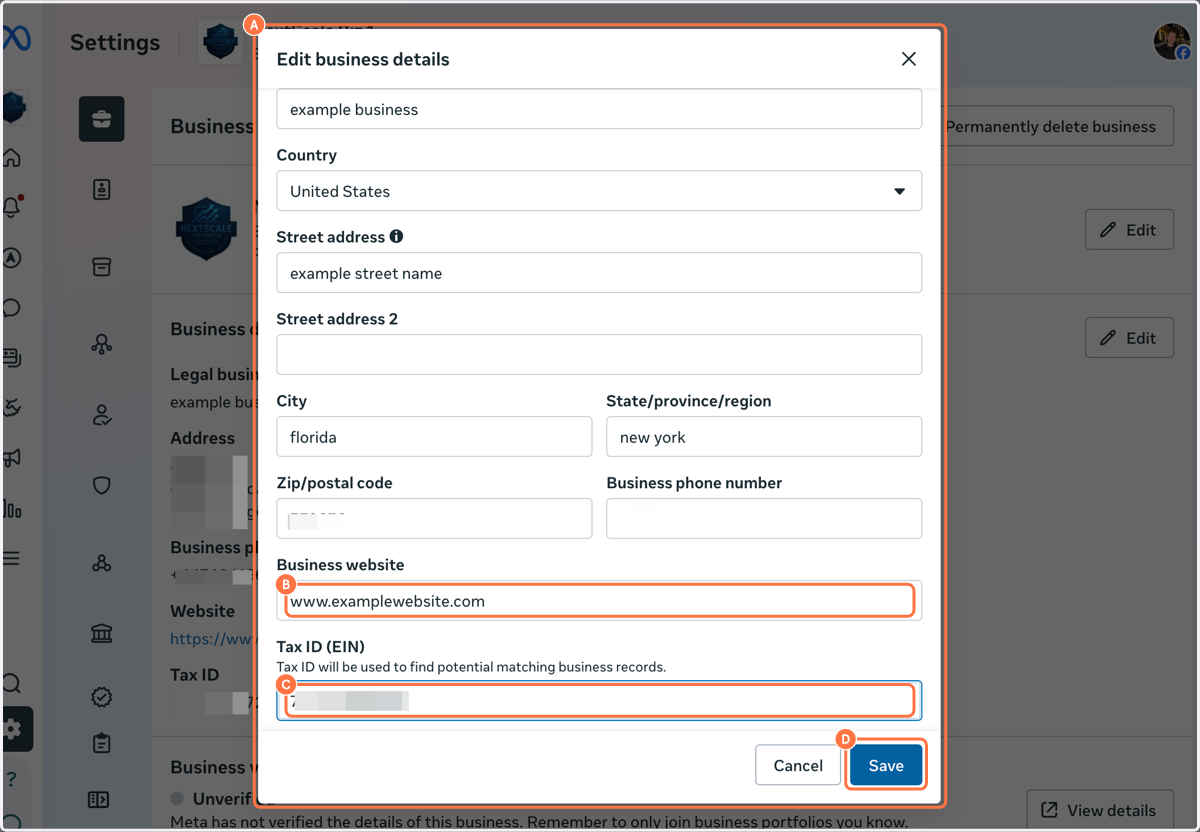Click the Meta logo icon
Image resolution: width=1200 pixels, height=832 pixels.
(16, 39)
